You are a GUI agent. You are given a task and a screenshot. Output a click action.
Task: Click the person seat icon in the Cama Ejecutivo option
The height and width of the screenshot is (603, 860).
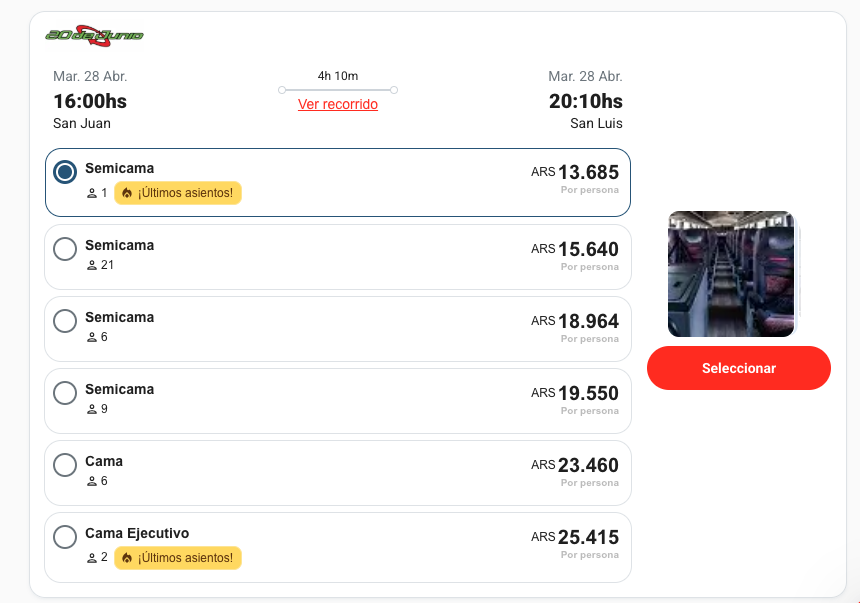coord(92,558)
